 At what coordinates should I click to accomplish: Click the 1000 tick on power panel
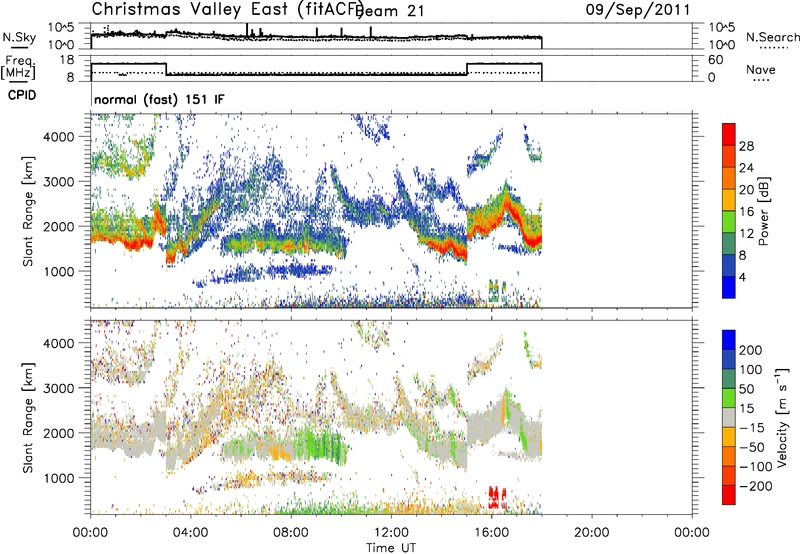(x=58, y=271)
